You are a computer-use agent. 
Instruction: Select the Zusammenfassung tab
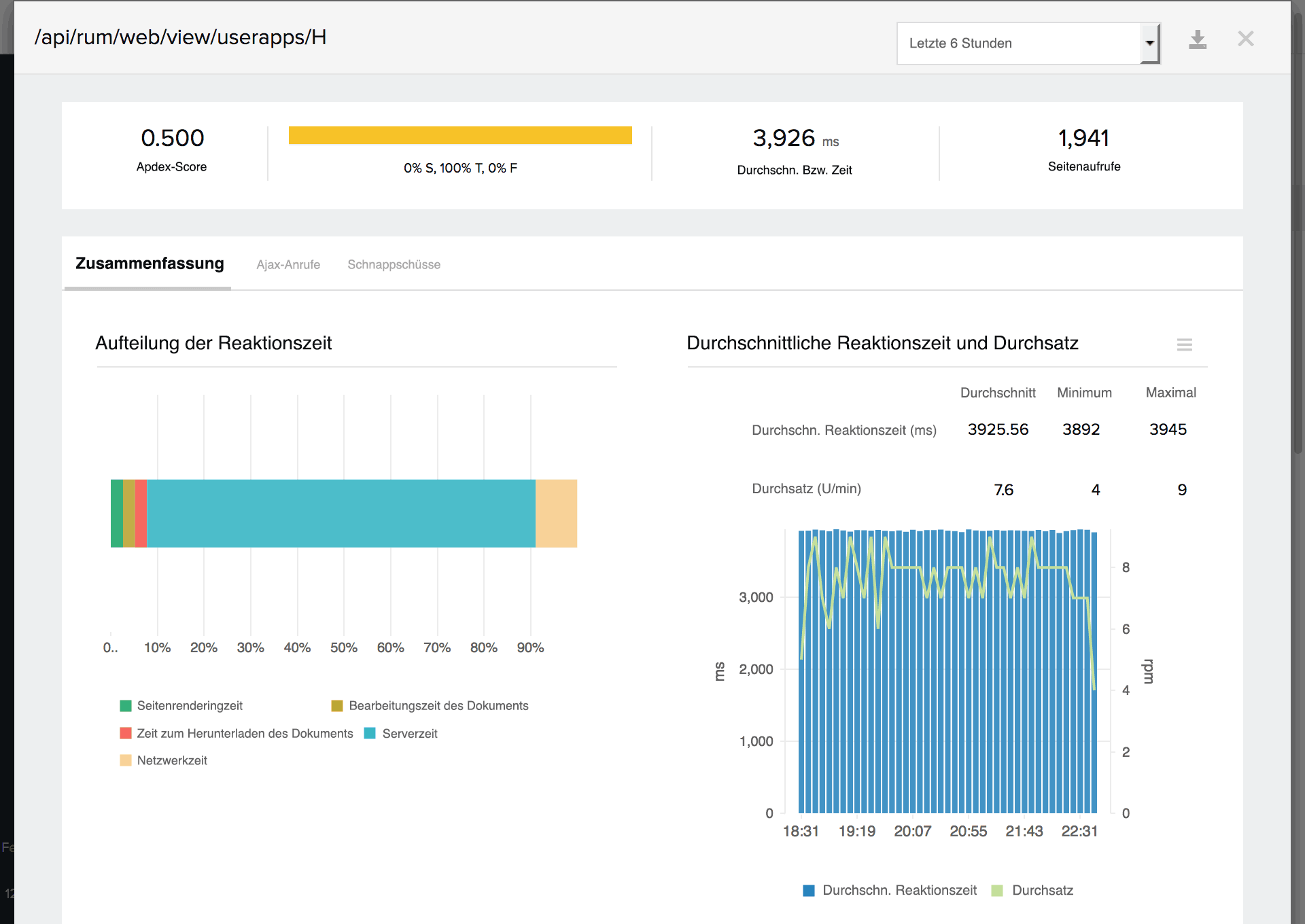[150, 264]
